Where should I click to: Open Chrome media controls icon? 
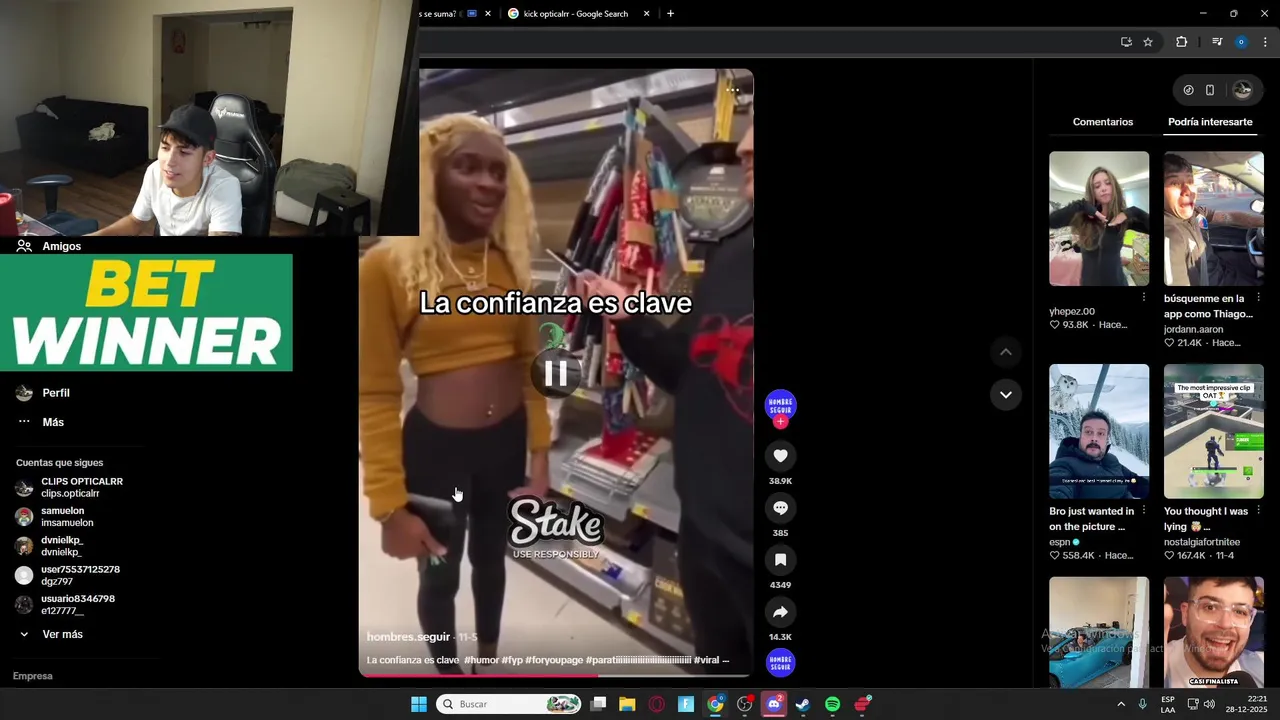pos(1217,42)
